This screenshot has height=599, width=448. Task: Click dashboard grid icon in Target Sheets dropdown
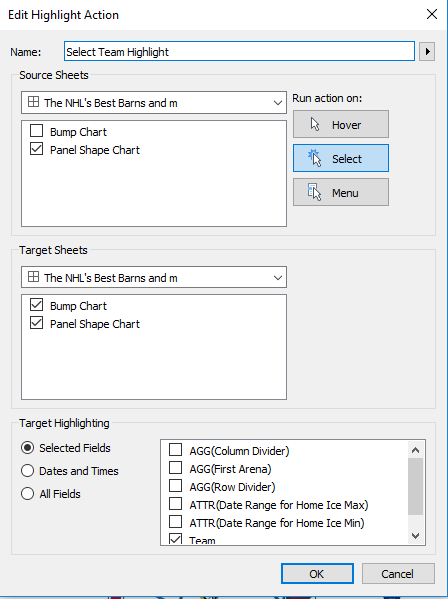pyautogui.click(x=34, y=277)
